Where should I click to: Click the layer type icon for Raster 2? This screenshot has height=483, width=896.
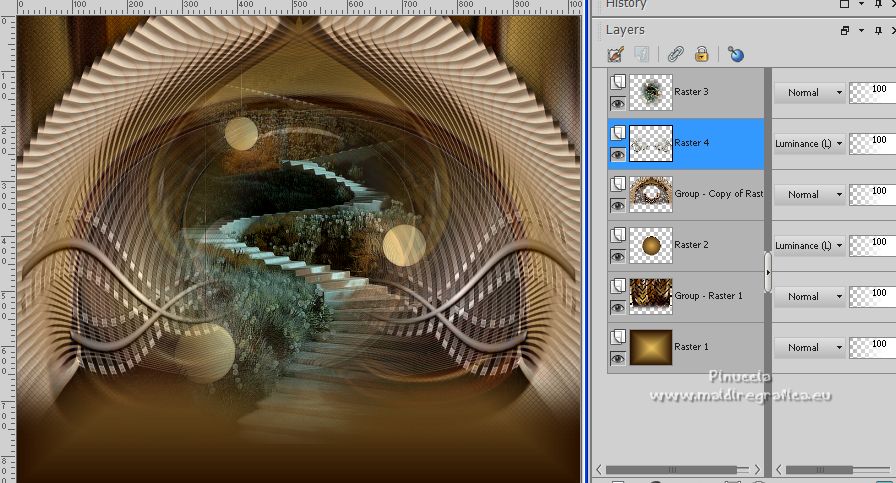[618, 234]
